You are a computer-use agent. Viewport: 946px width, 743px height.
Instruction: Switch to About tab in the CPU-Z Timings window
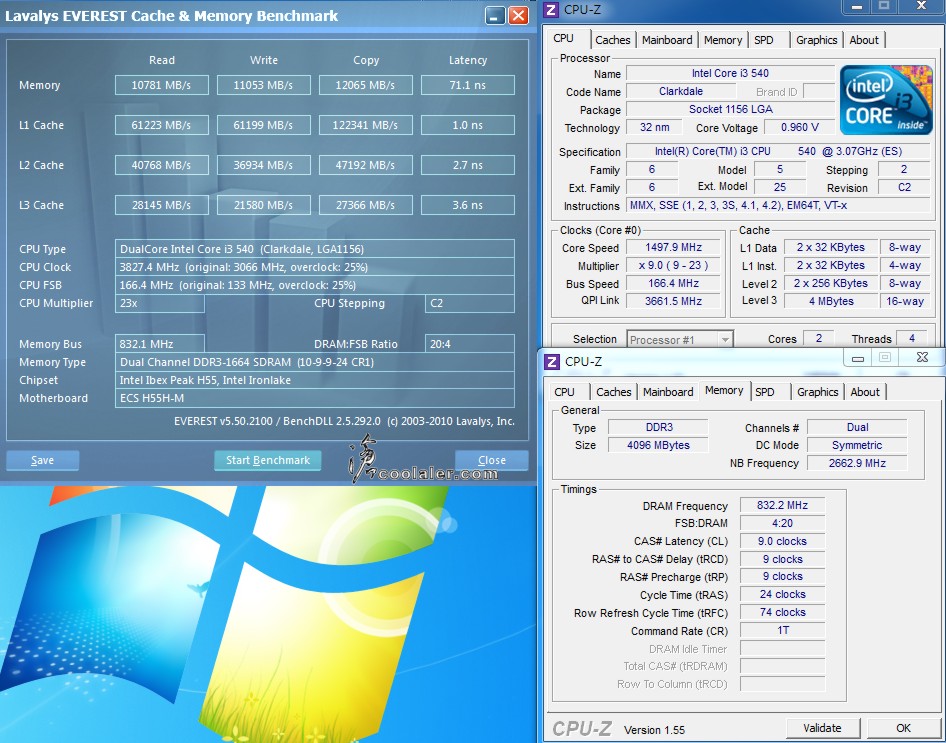tap(865, 392)
